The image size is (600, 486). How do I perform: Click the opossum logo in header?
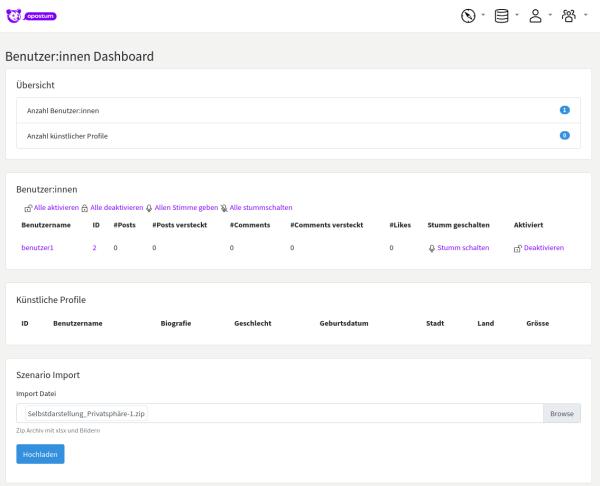[x=33, y=15]
